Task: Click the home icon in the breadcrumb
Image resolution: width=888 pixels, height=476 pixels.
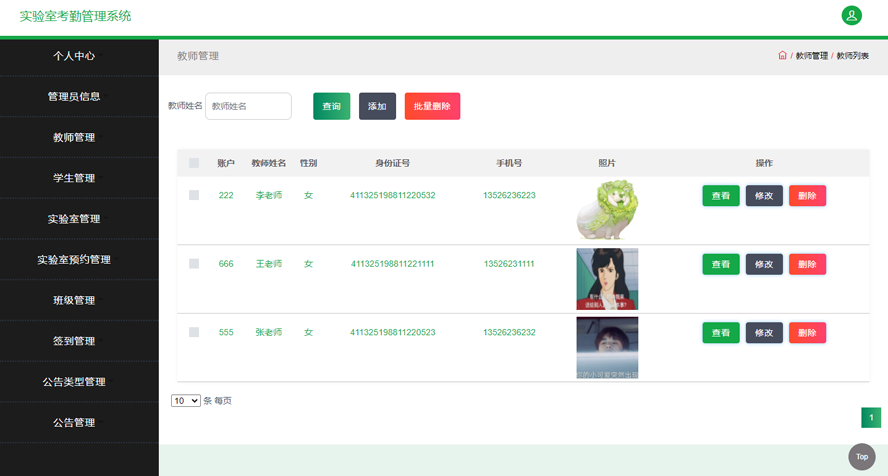Action: [x=782, y=55]
